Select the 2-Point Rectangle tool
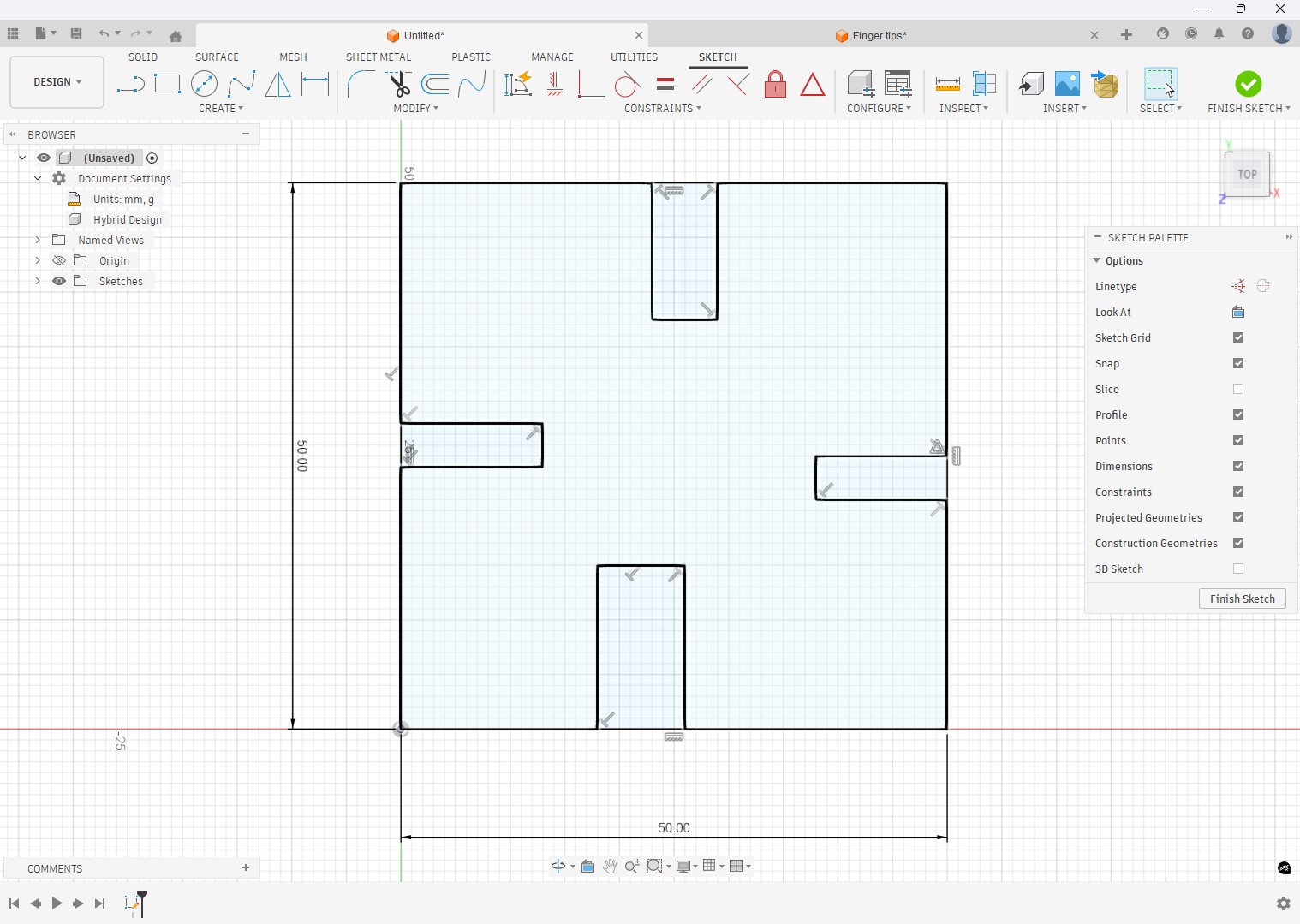 [167, 84]
